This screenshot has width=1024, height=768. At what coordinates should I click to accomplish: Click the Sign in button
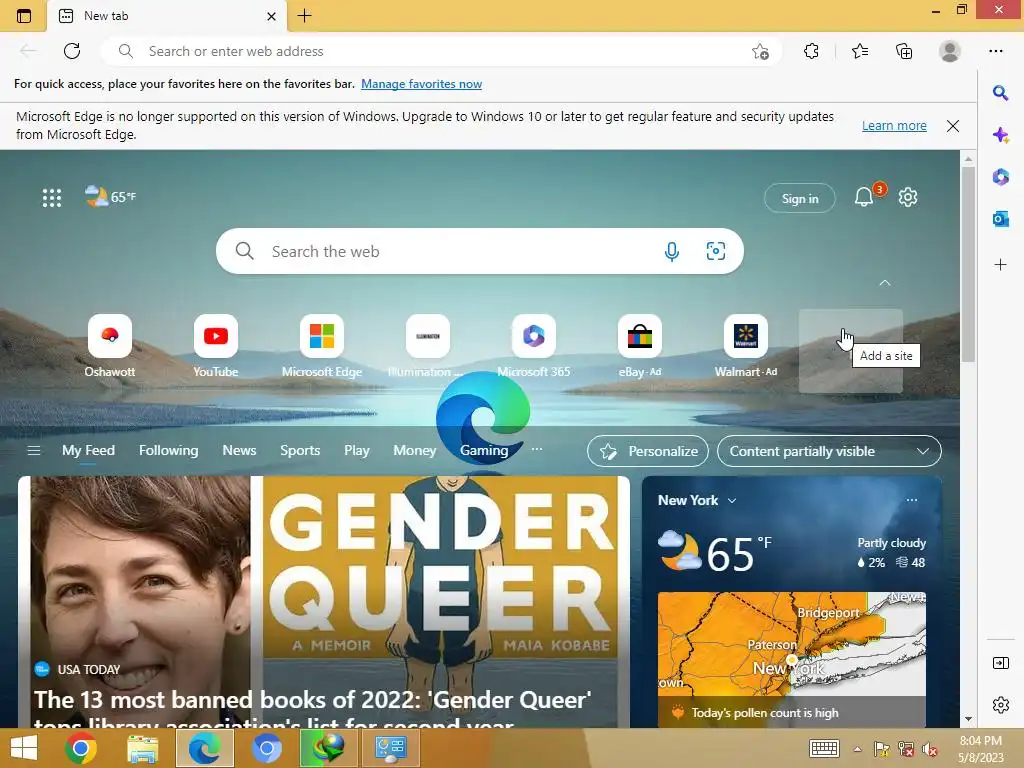(x=799, y=199)
